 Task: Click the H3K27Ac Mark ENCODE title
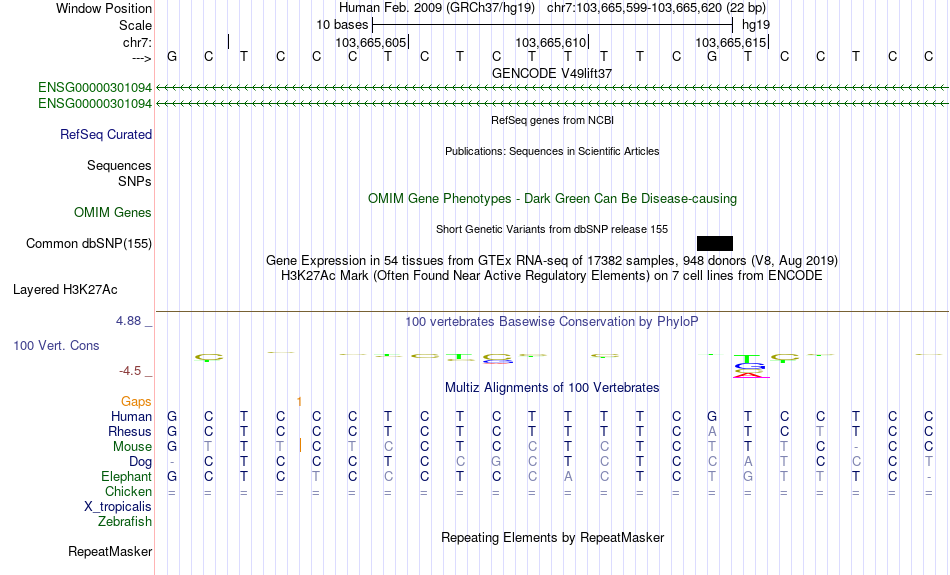coord(552,276)
